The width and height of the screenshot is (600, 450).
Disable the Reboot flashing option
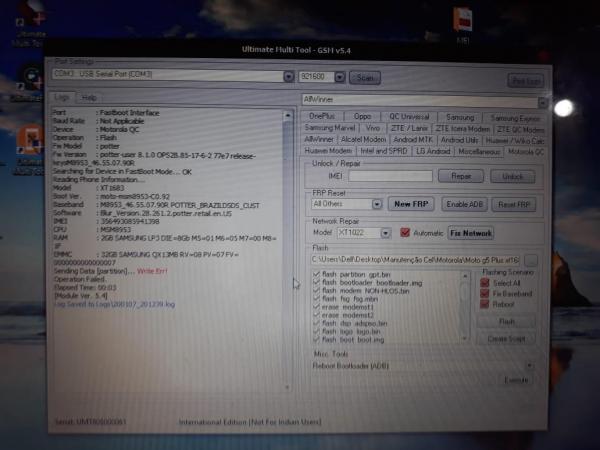tap(484, 305)
